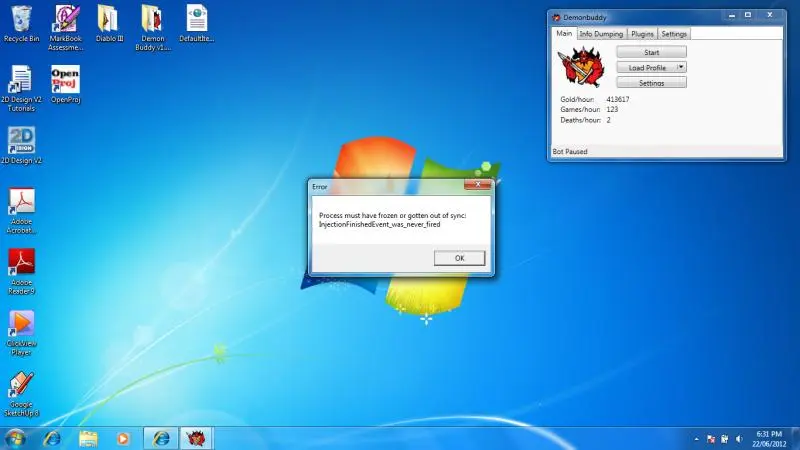800x450 pixels.
Task: Expand the Load Profile dropdown arrow
Action: [681, 67]
